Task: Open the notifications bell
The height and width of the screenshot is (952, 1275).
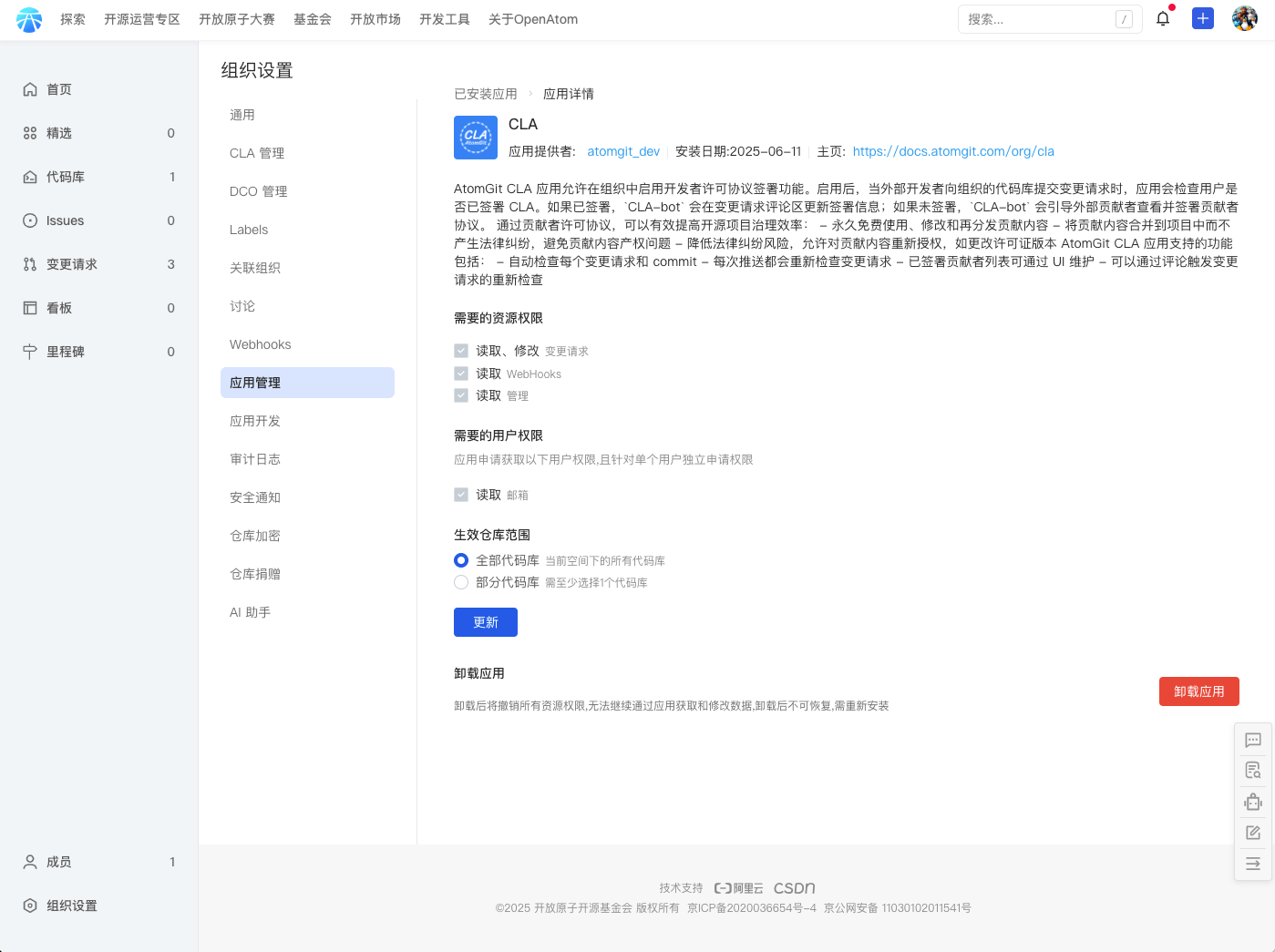Action: (1163, 18)
